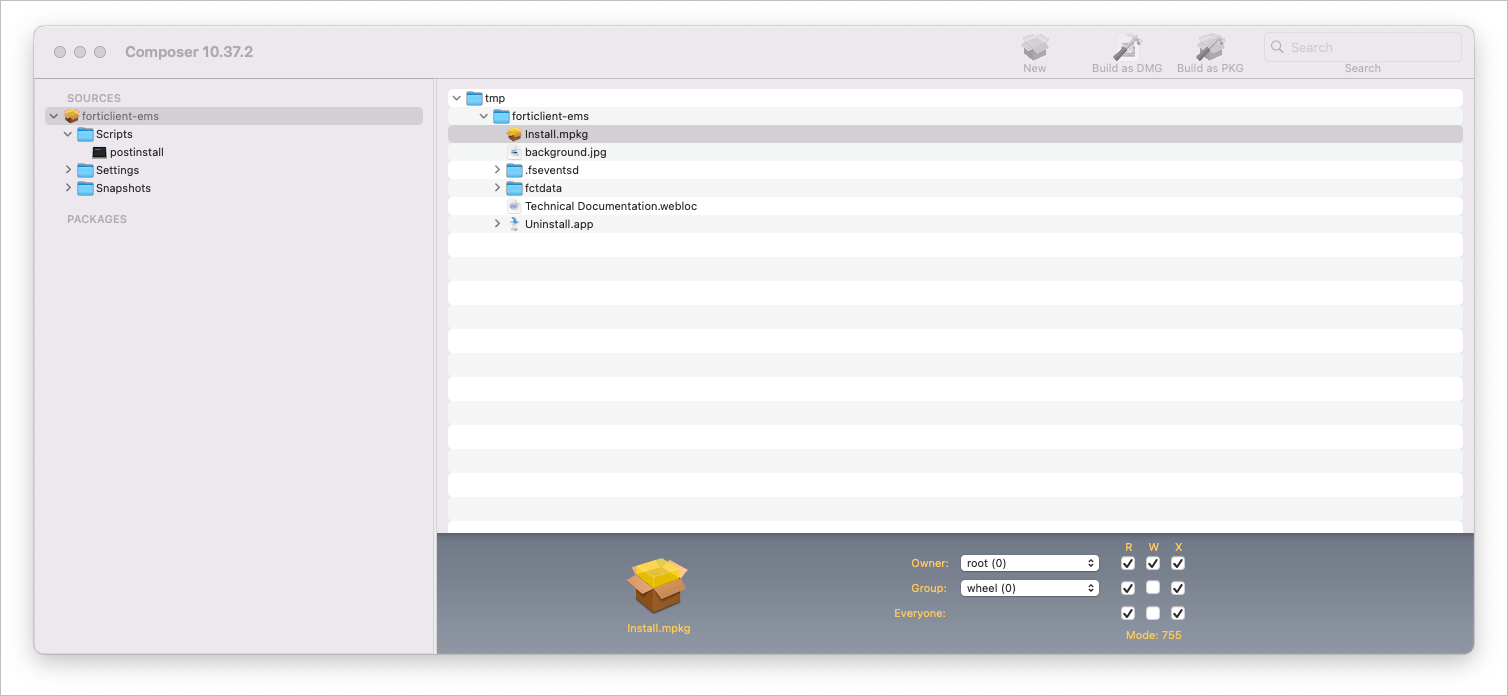1508x696 pixels.
Task: Toggle Group execute permission checkbox
Action: tap(1178, 588)
